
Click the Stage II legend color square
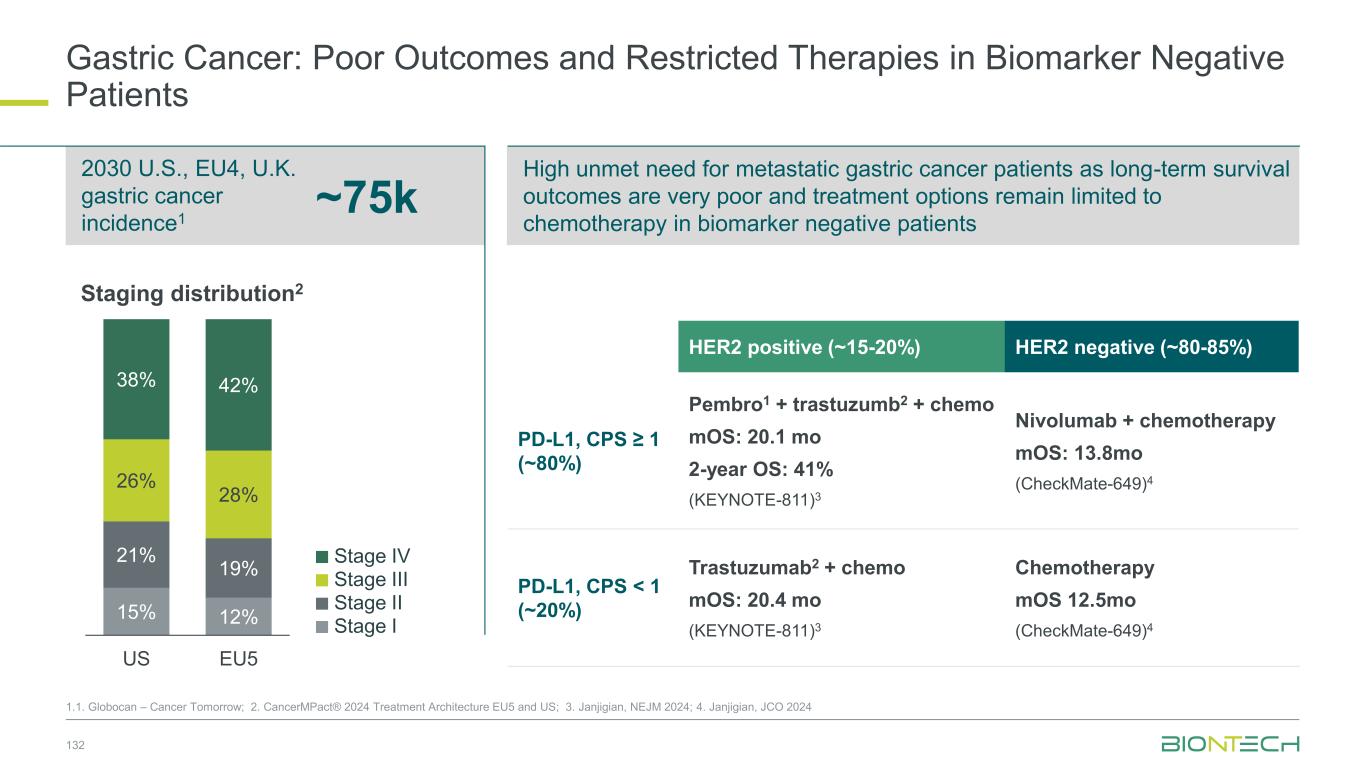tap(320, 604)
